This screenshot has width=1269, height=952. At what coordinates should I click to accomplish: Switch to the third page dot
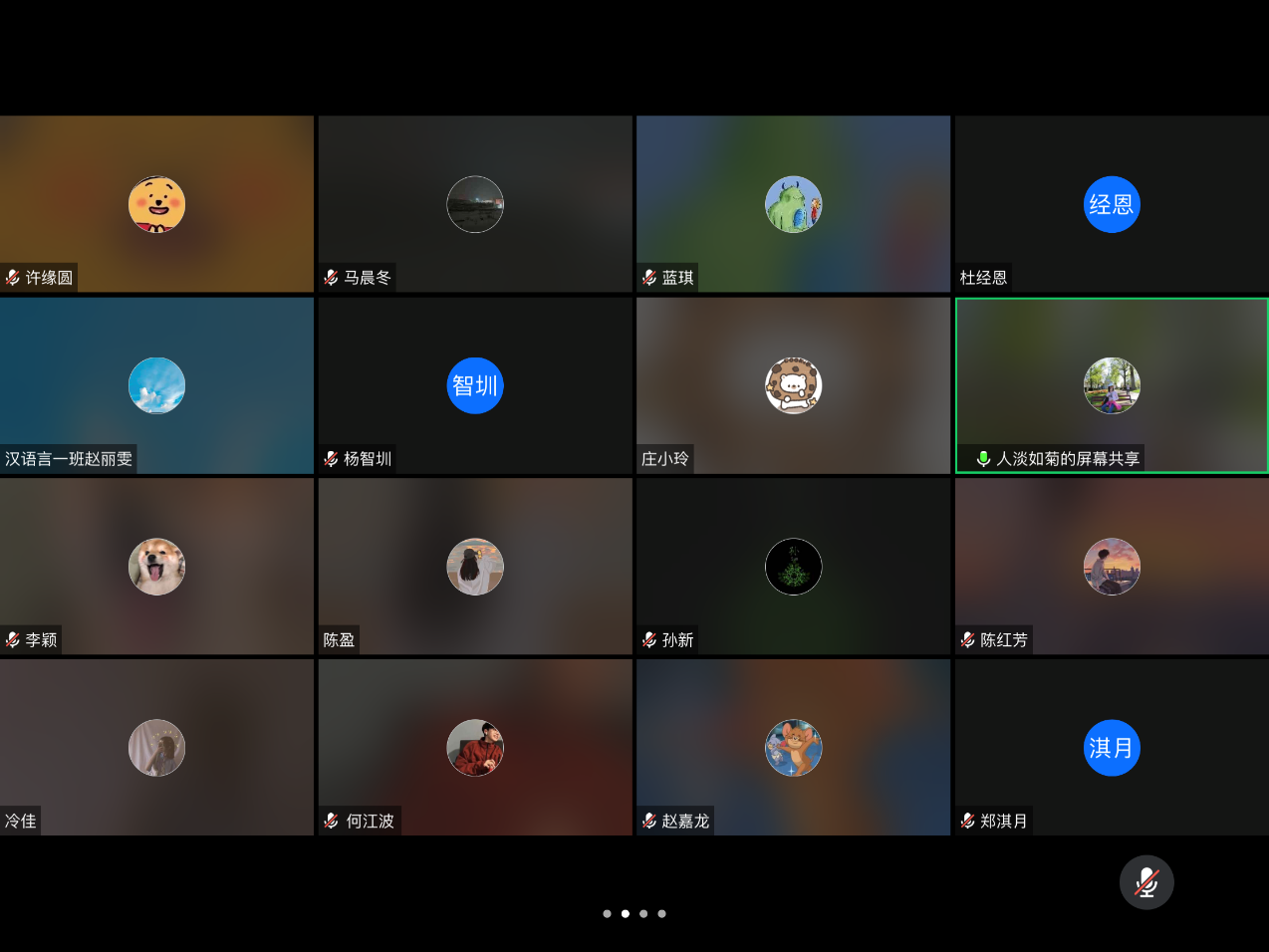643,913
